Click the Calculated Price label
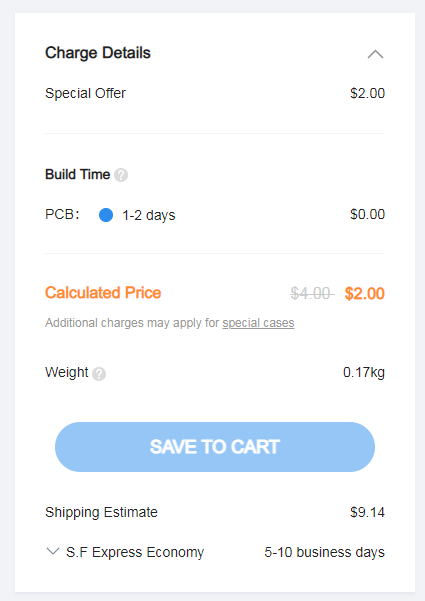425x601 pixels. 103,293
